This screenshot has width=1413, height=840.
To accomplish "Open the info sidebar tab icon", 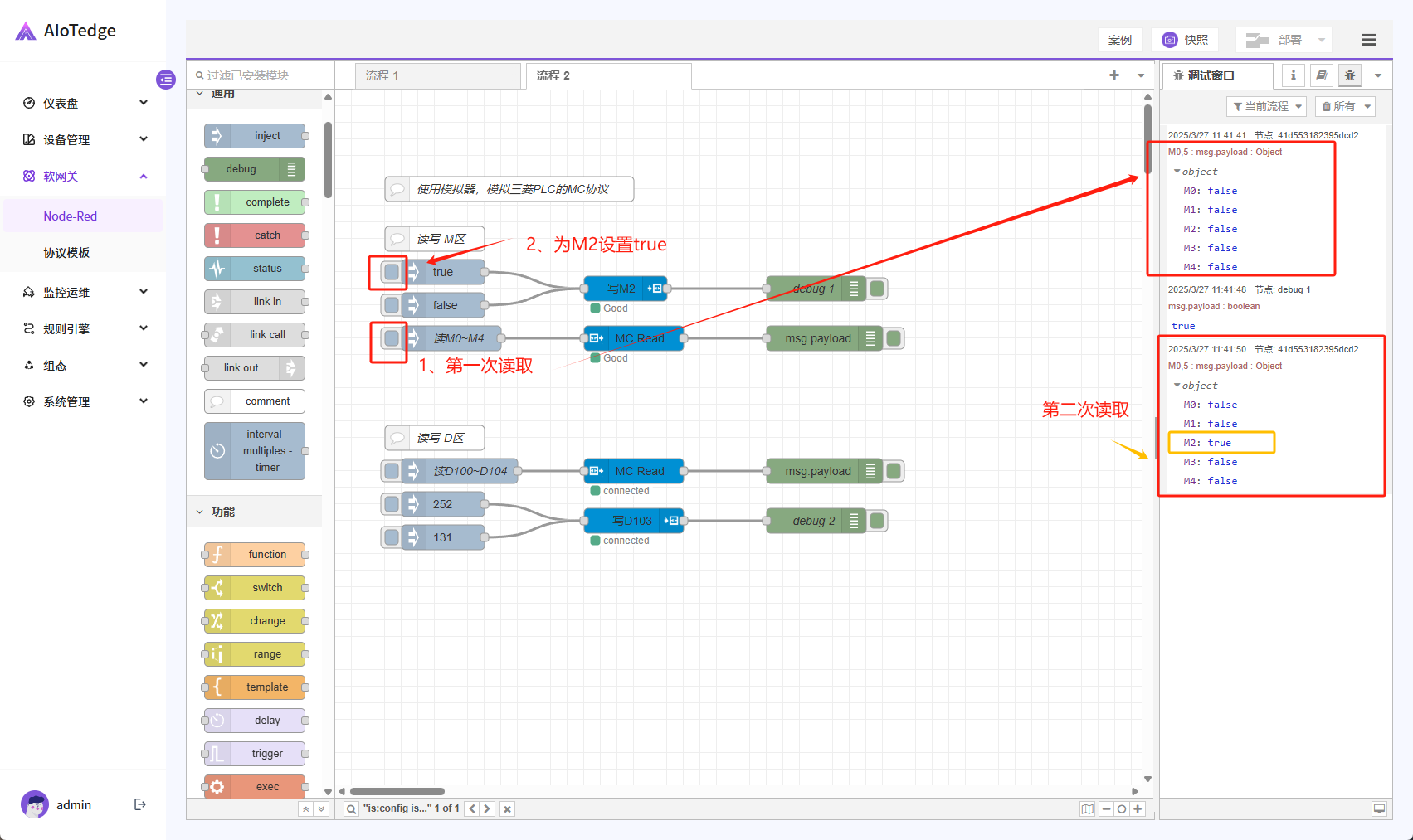I will [1293, 75].
